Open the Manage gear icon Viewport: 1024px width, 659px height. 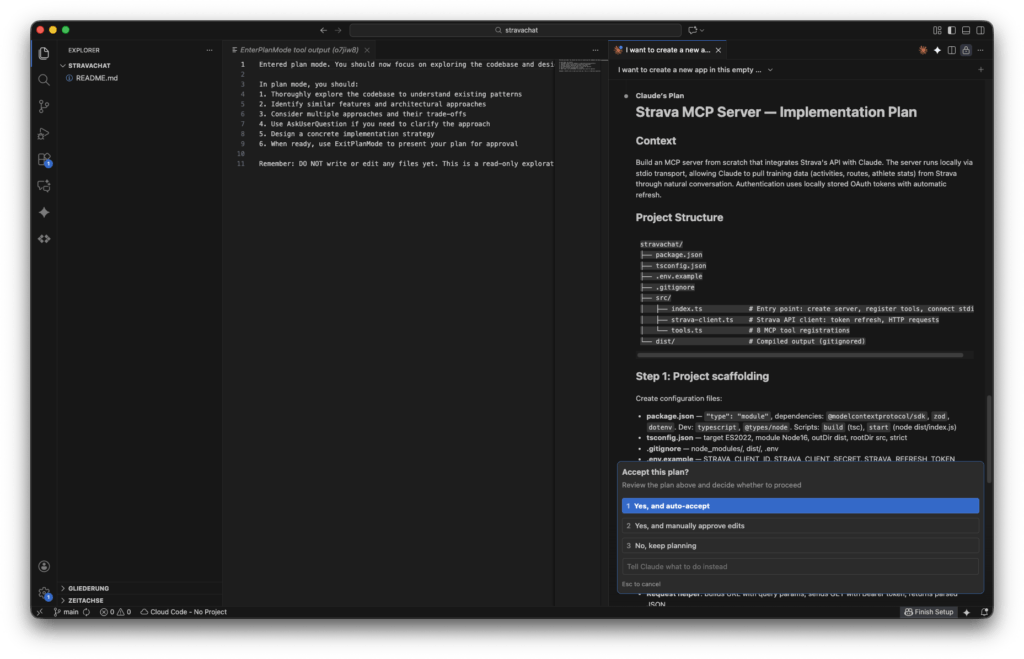tap(44, 593)
